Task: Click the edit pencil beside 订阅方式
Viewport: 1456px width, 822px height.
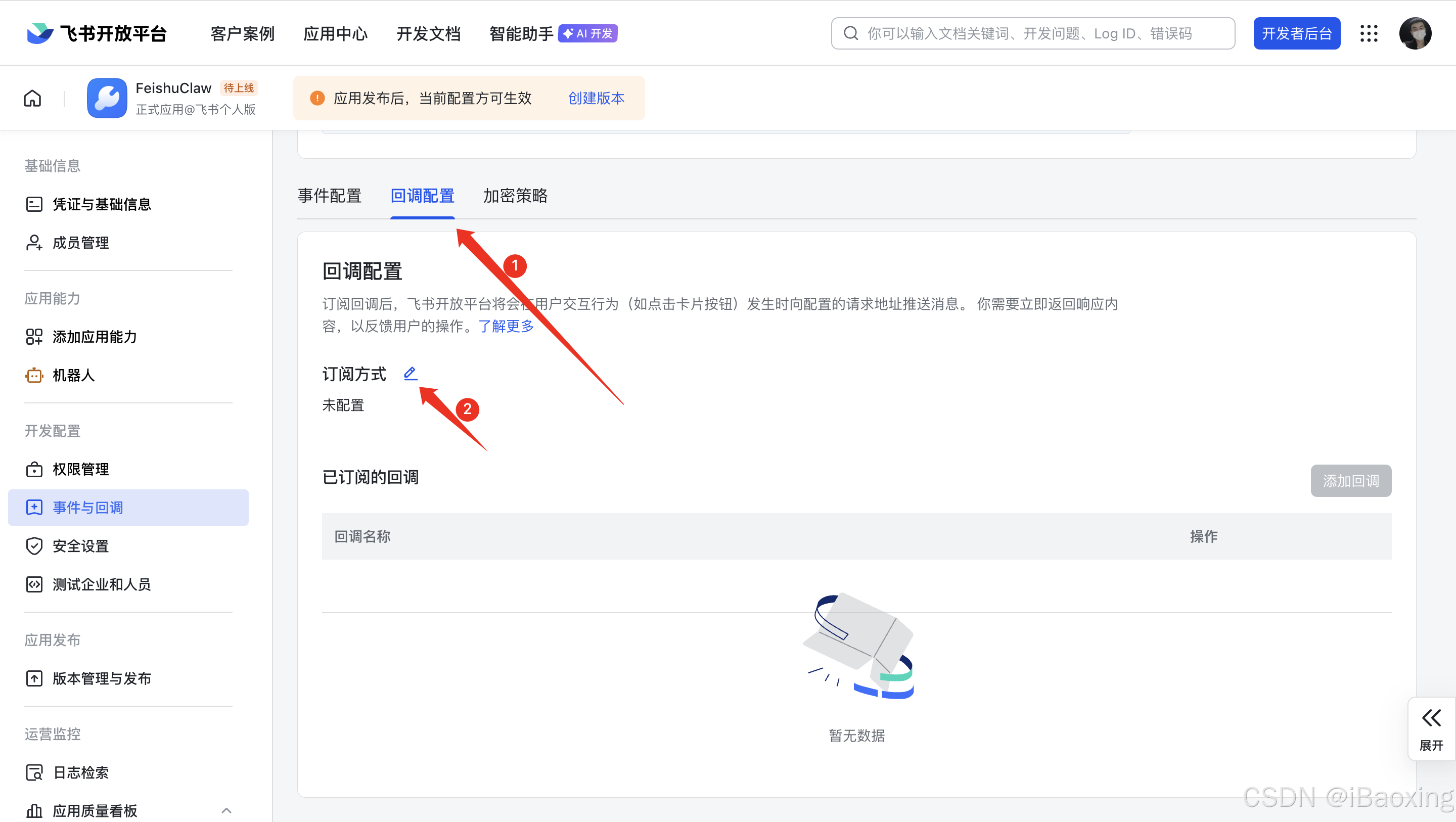Action: point(411,373)
